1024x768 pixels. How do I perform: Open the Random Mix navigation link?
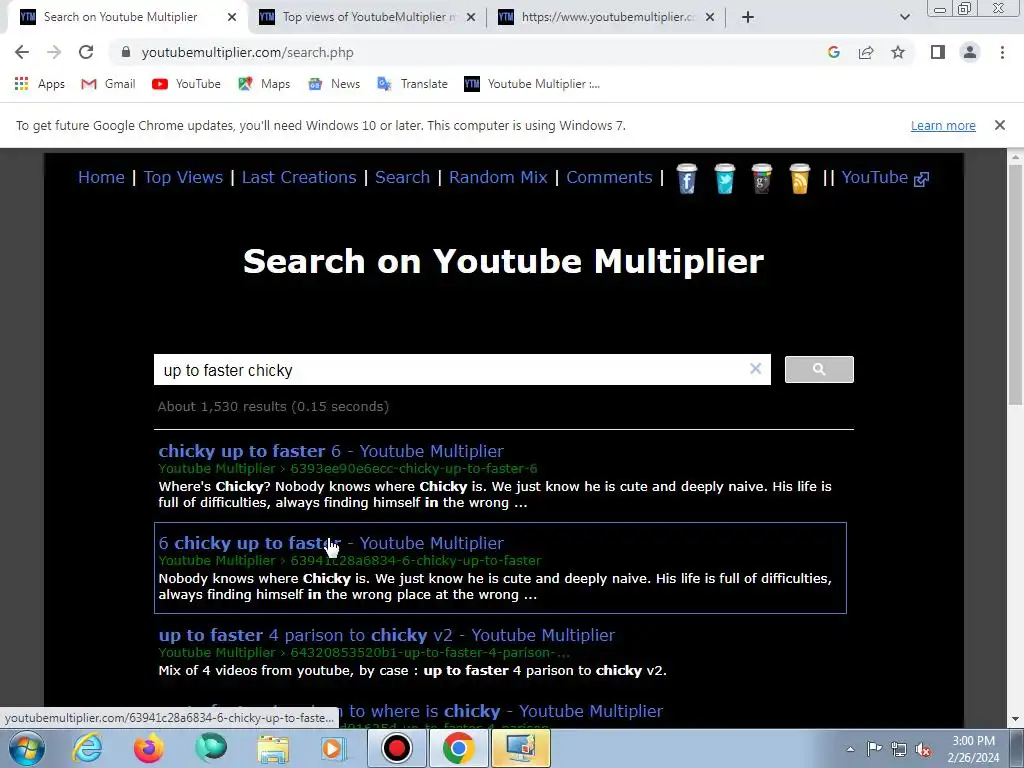pos(498,177)
